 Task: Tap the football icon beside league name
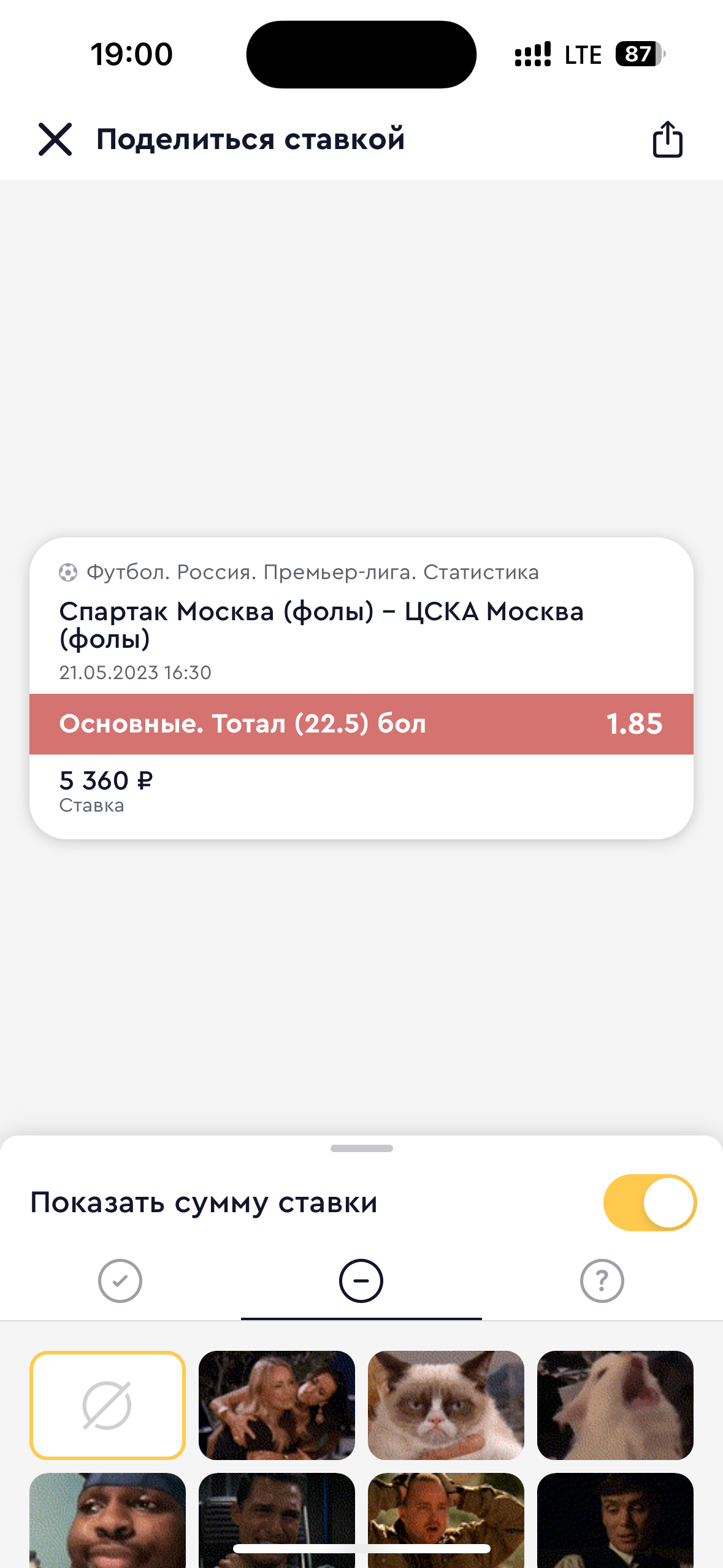click(x=68, y=572)
